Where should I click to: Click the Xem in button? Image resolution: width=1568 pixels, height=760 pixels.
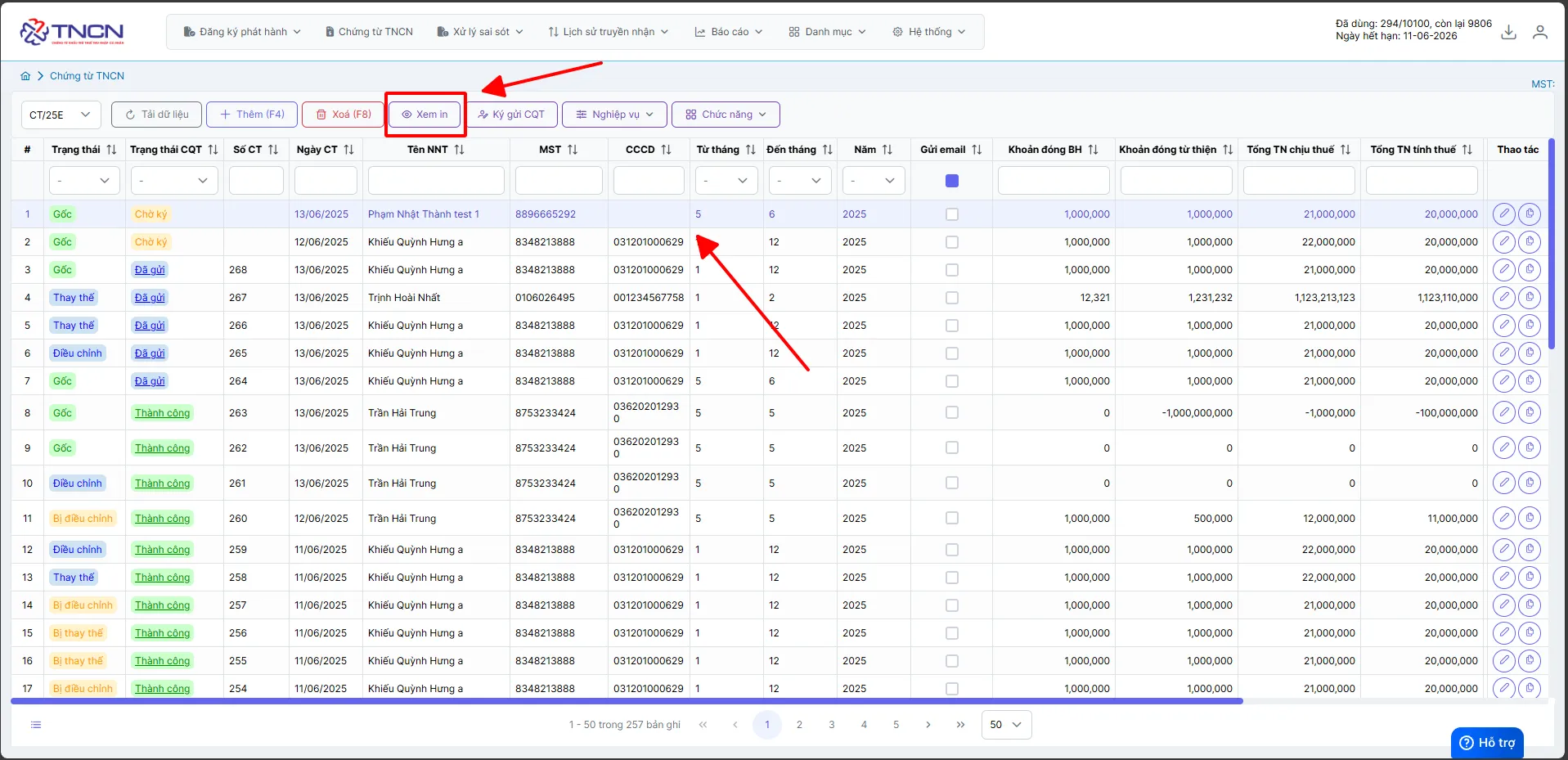[425, 115]
